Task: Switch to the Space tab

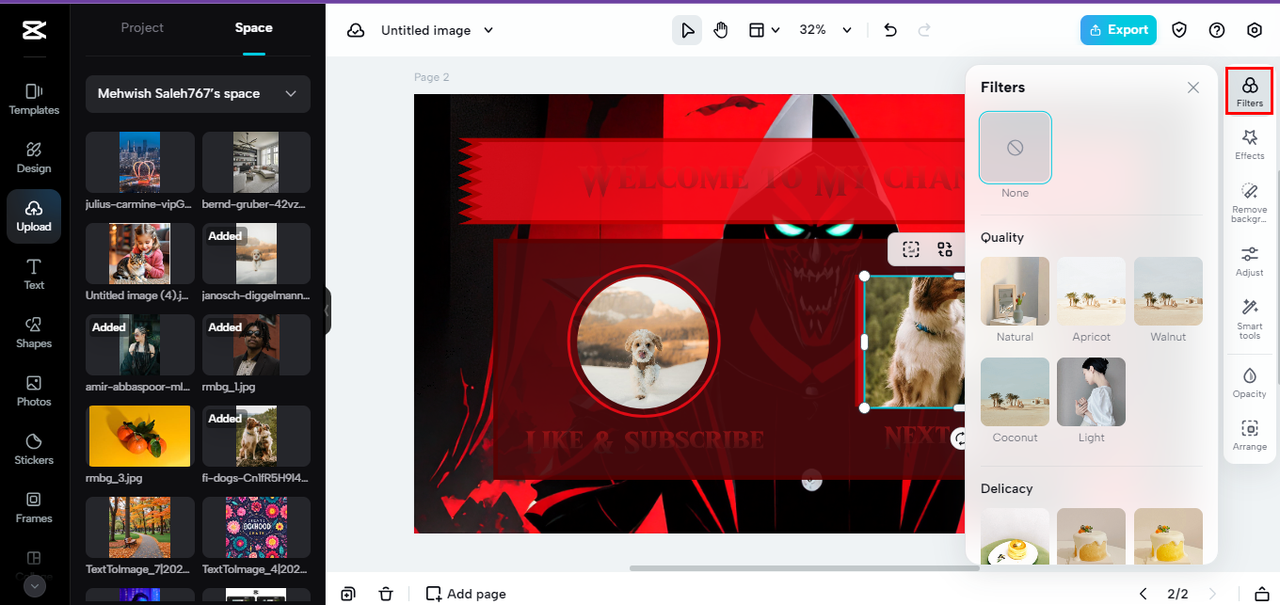Action: 254,28
